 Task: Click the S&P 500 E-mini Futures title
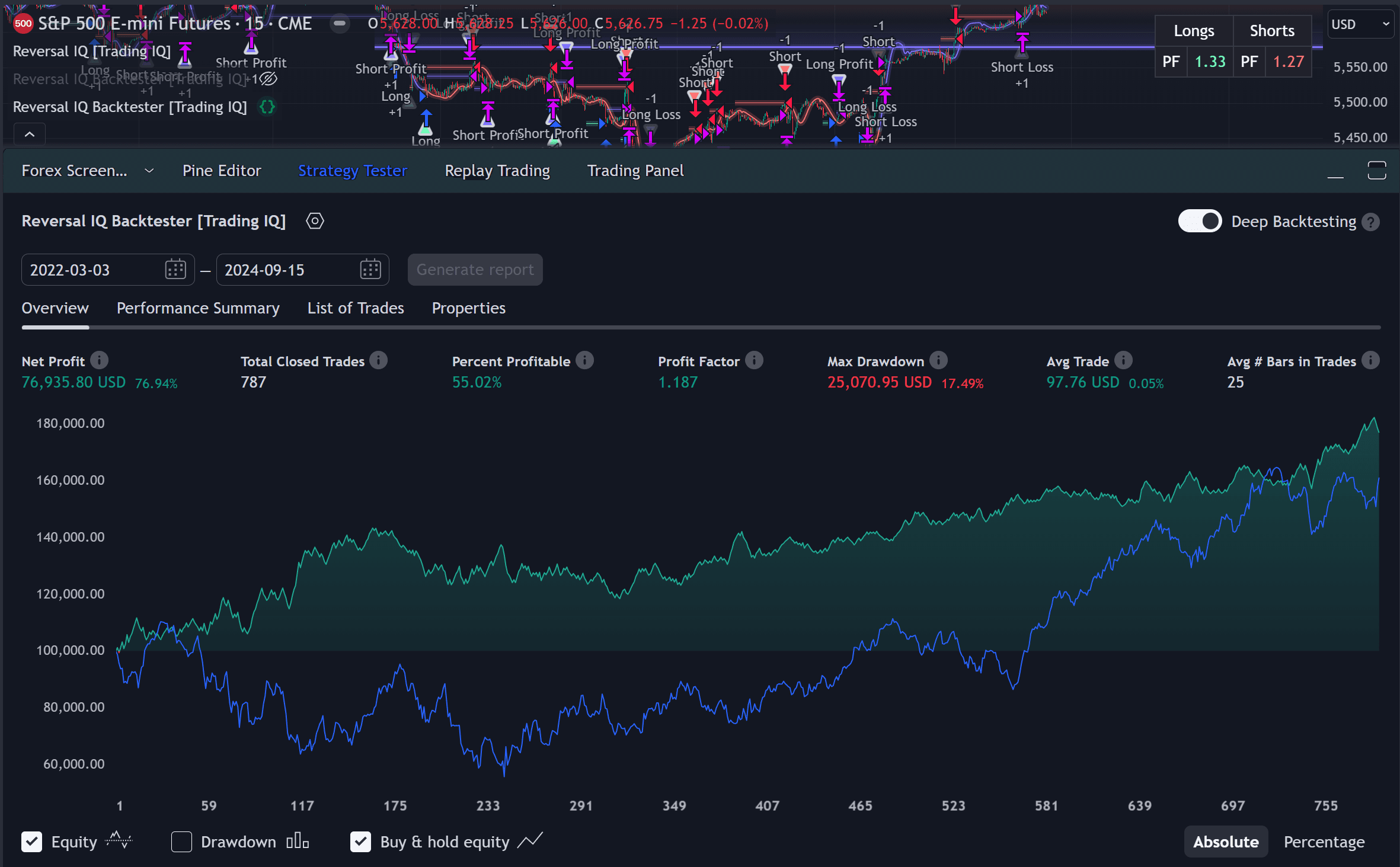pos(135,24)
